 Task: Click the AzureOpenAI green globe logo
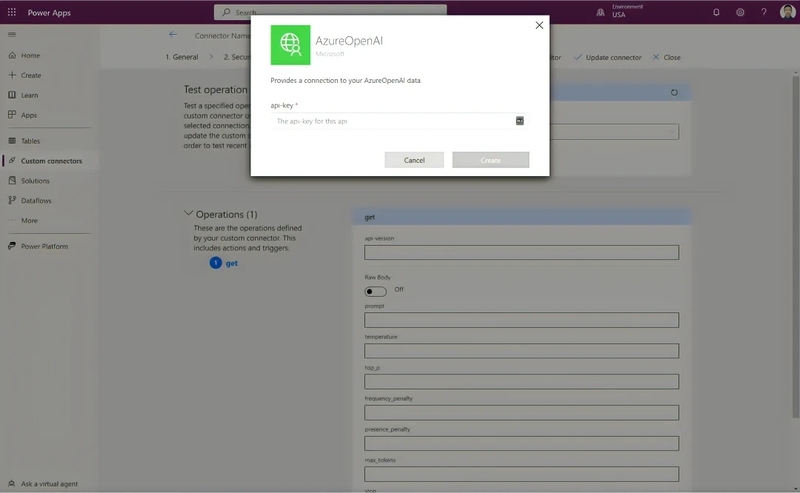point(290,45)
